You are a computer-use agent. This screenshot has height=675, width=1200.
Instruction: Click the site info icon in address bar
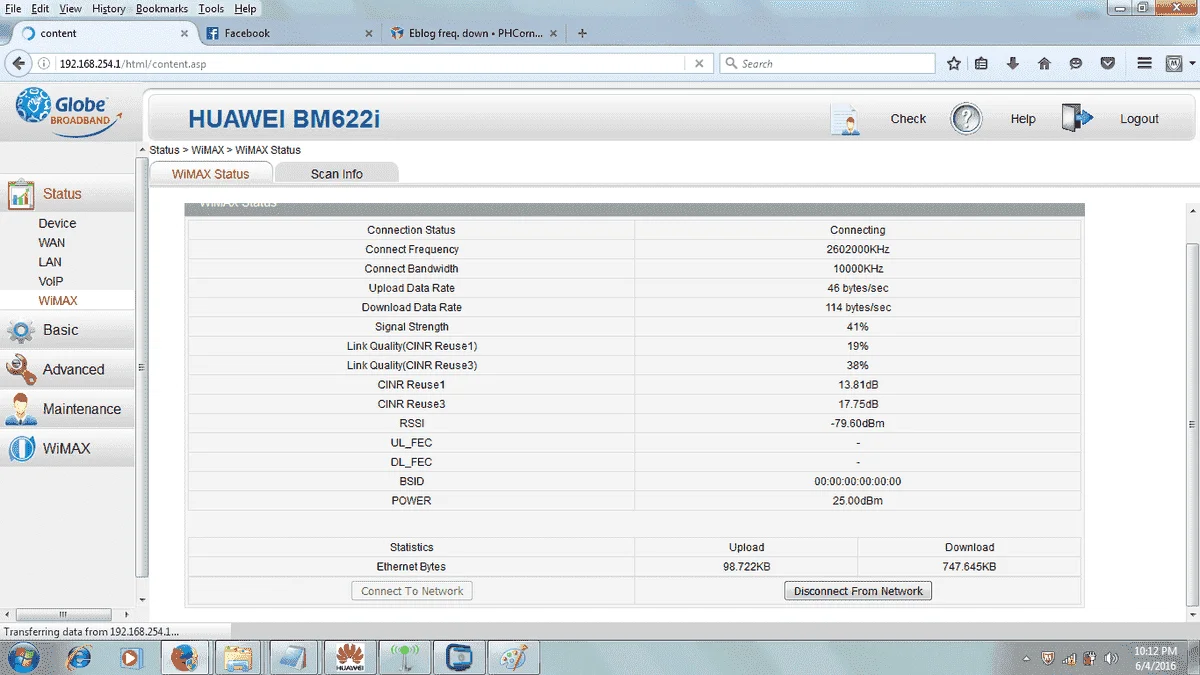(44, 63)
